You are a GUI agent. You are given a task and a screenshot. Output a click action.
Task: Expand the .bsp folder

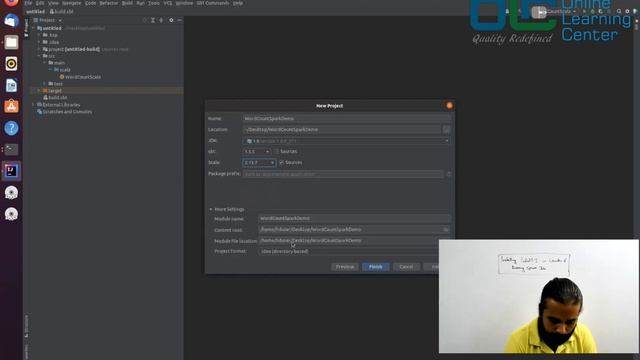tap(39, 35)
